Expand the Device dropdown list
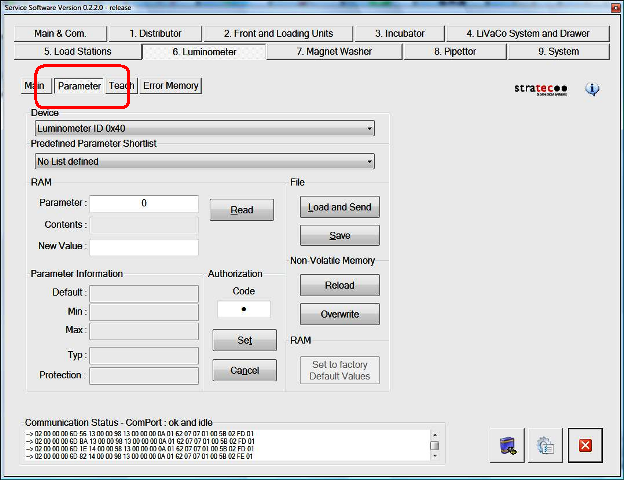Screen dimensions: 624x480 tap(370, 128)
